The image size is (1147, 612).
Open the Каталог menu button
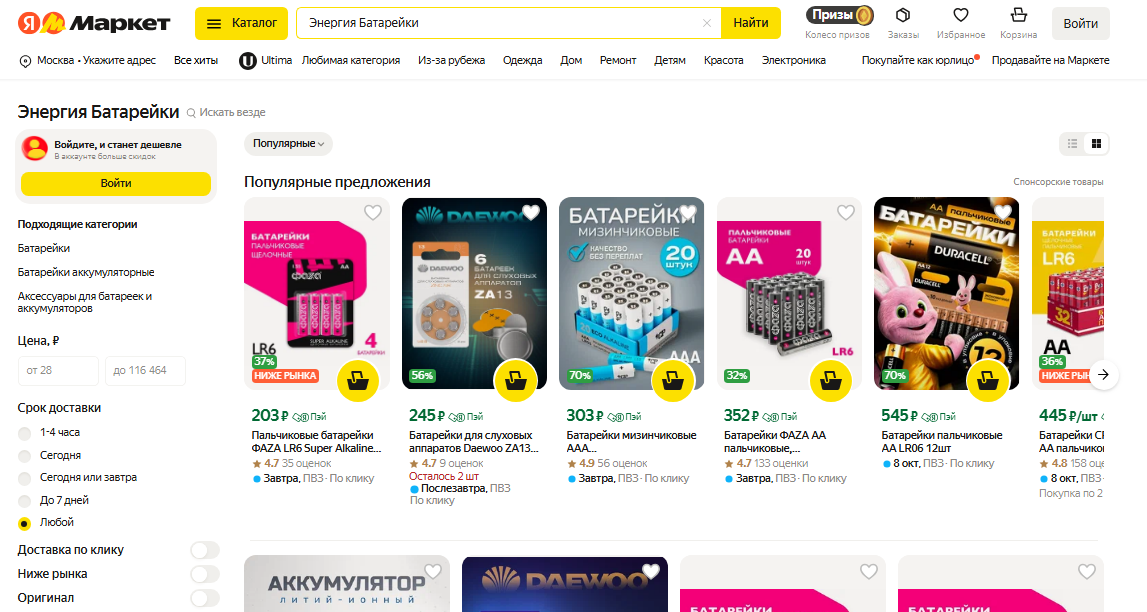click(241, 23)
